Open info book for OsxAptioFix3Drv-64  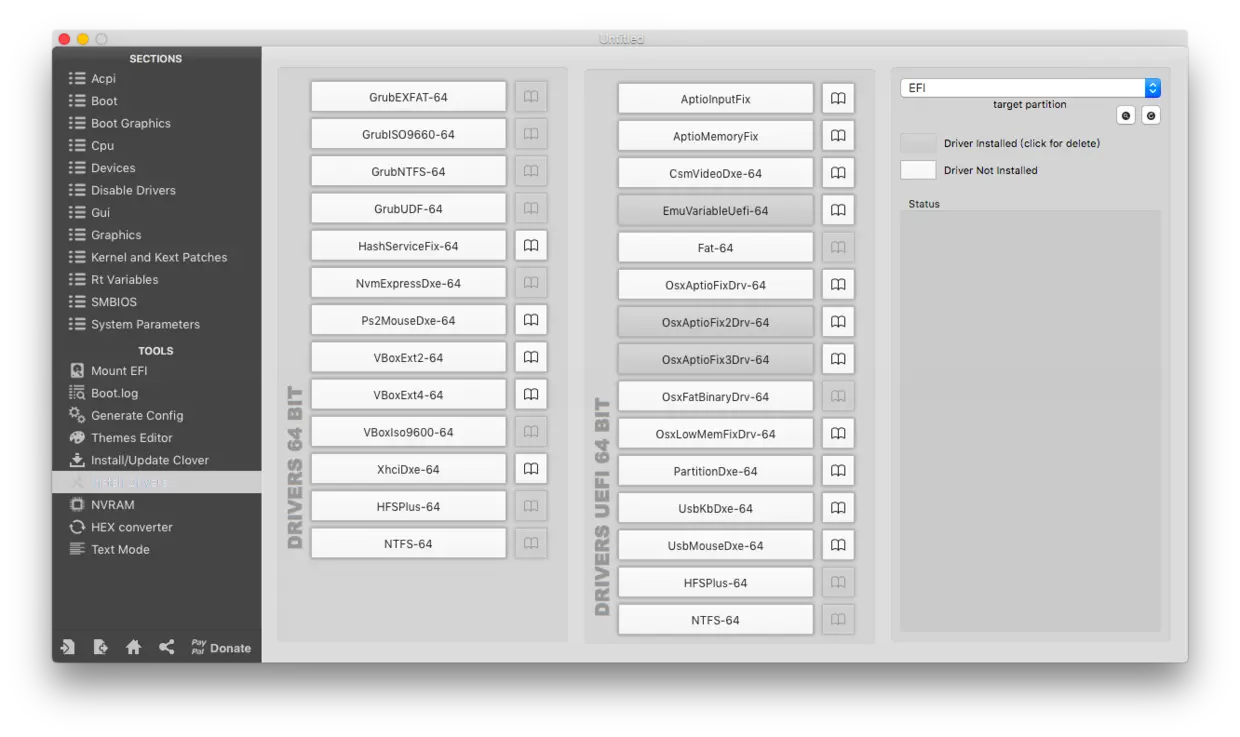click(x=838, y=359)
